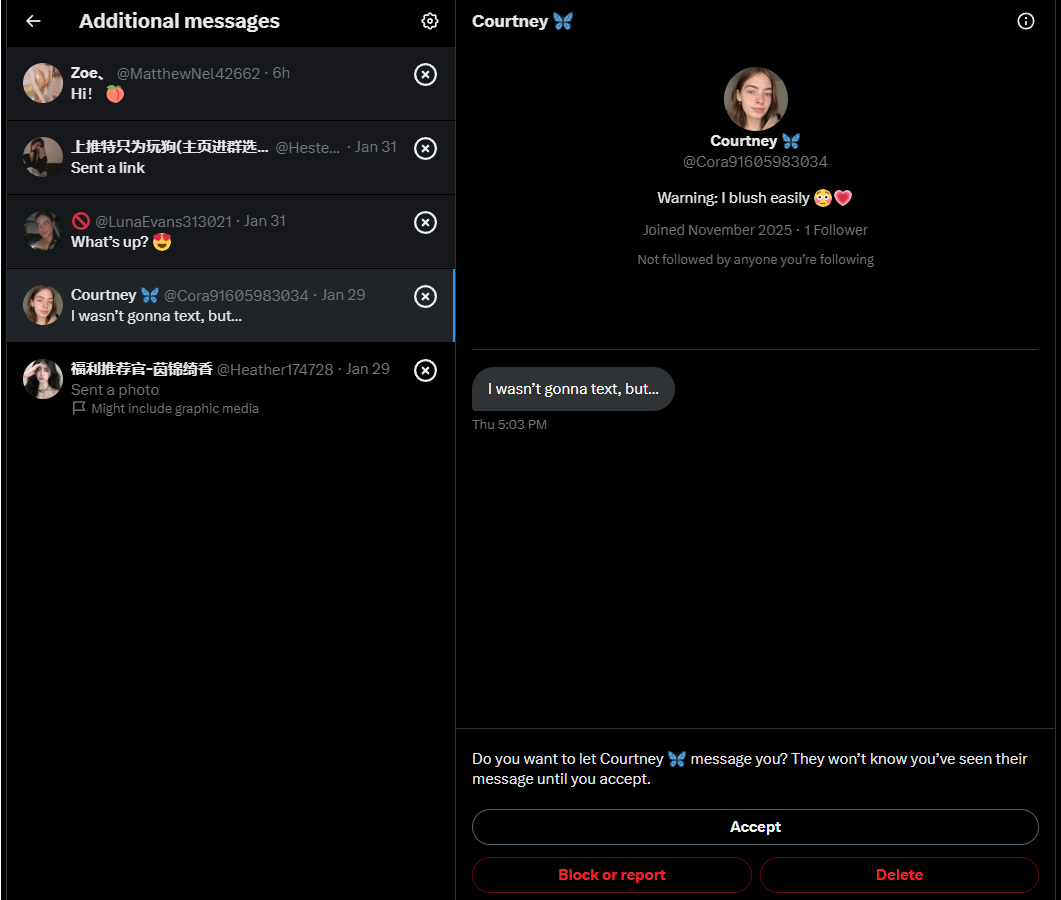Dismiss the @LunaEvans313021 message request

(425, 222)
